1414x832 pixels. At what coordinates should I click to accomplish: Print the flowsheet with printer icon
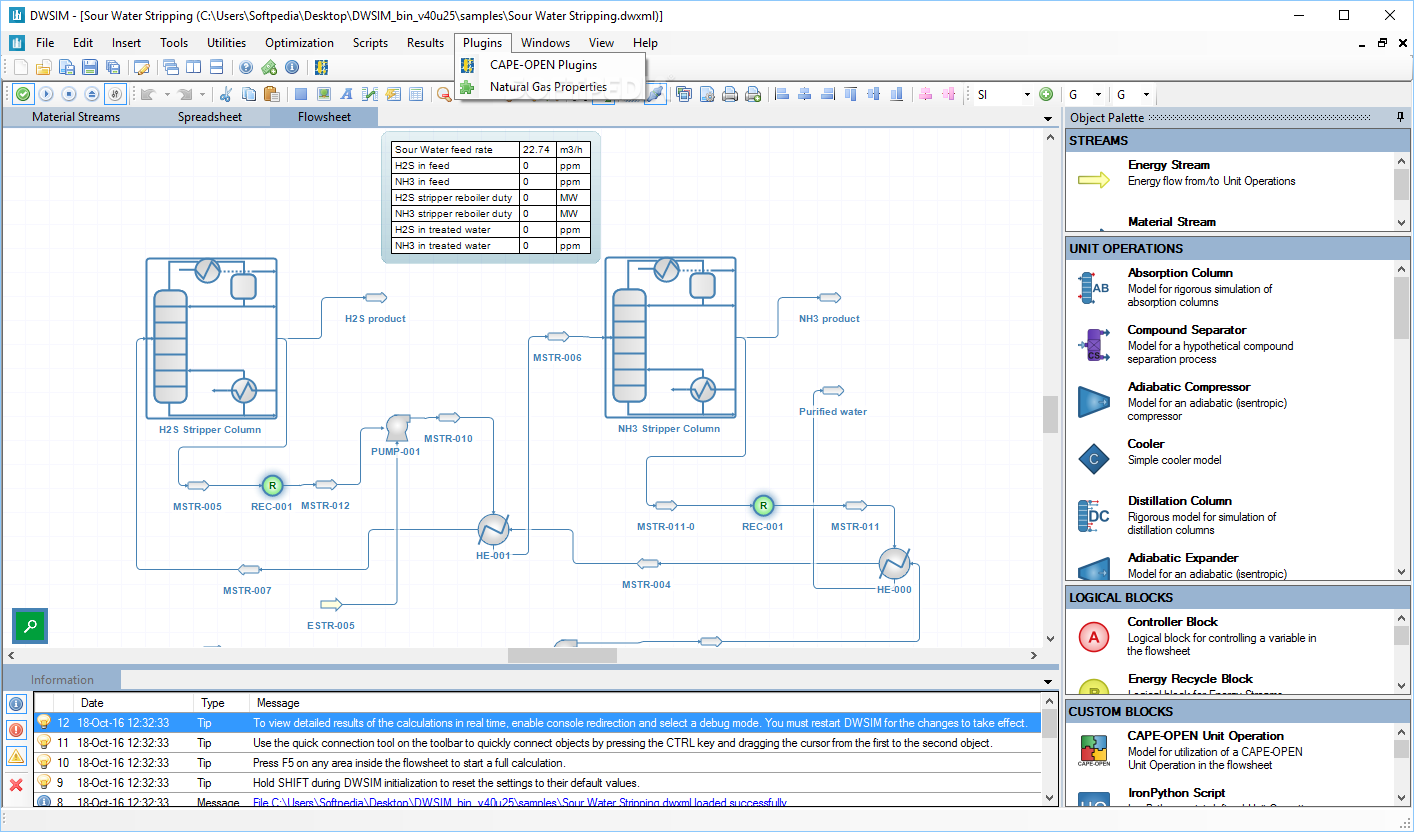coord(730,94)
